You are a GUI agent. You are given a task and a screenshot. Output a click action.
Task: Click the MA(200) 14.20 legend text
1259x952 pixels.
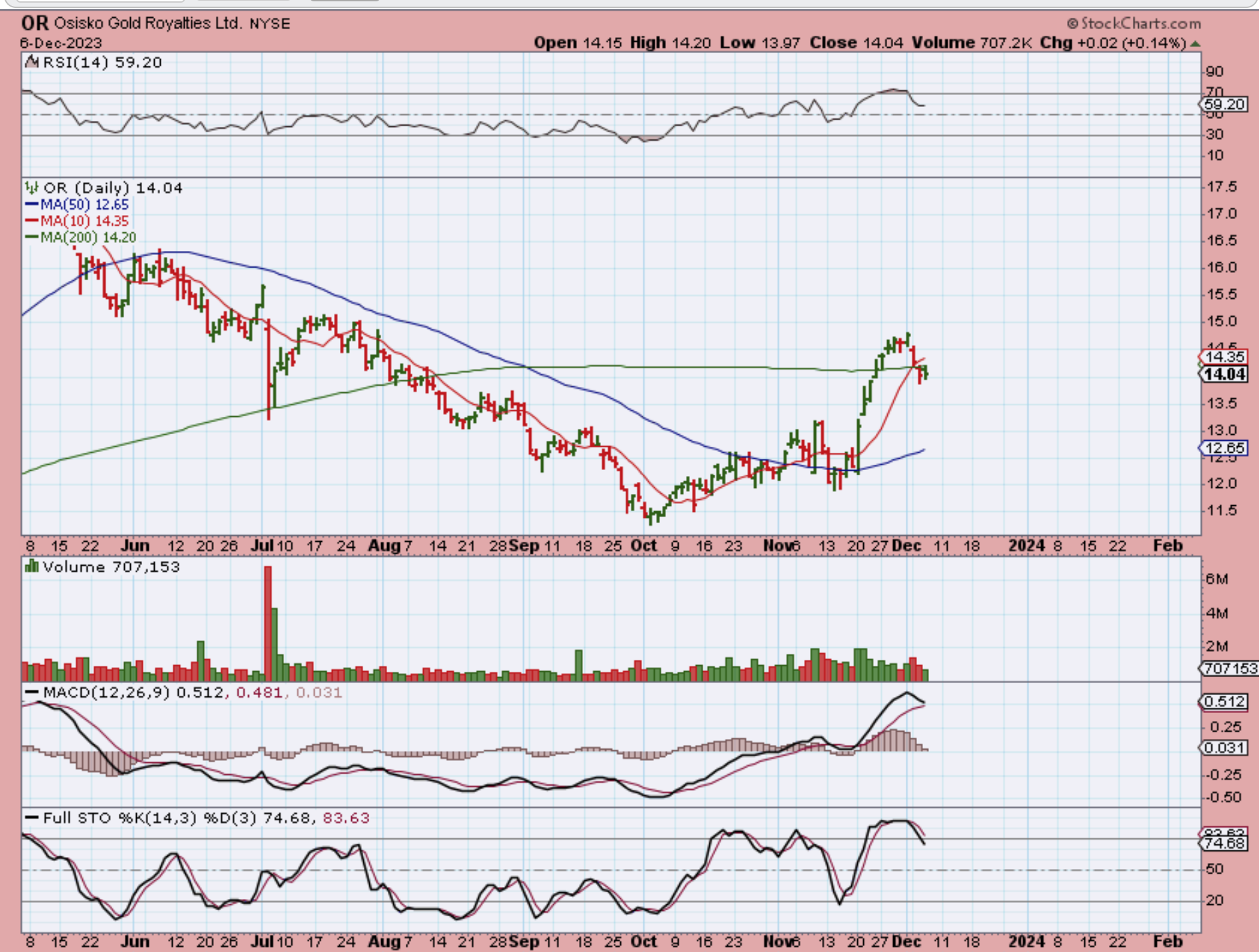pyautogui.click(x=88, y=237)
